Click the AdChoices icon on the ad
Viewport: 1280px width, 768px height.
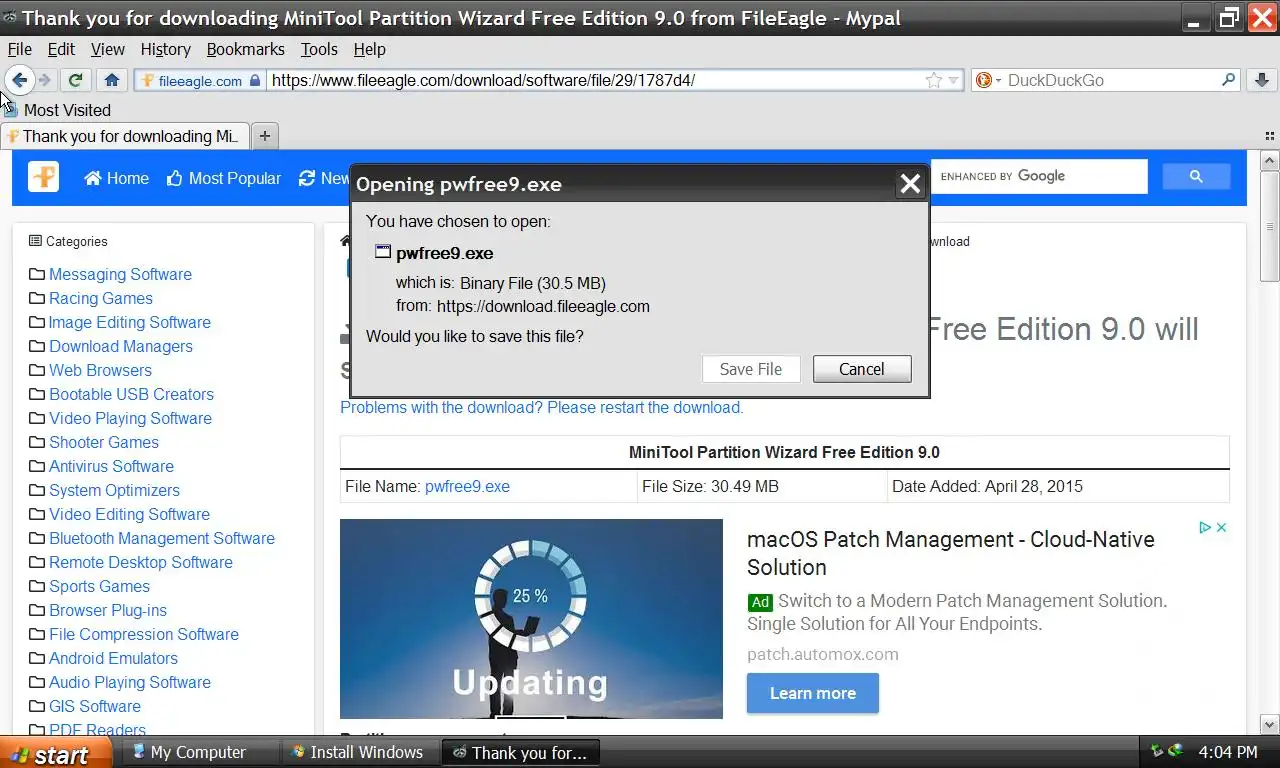click(1205, 528)
